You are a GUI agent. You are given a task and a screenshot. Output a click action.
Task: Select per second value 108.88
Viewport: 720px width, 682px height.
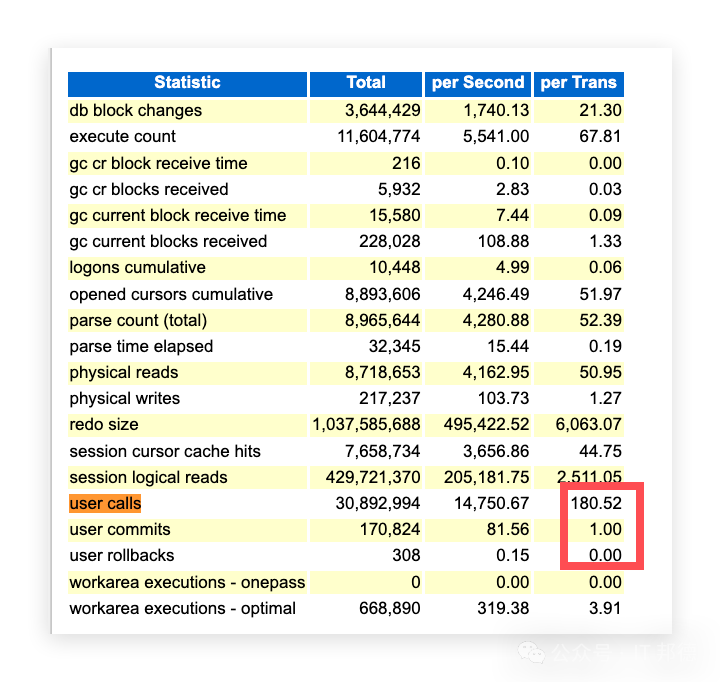503,242
